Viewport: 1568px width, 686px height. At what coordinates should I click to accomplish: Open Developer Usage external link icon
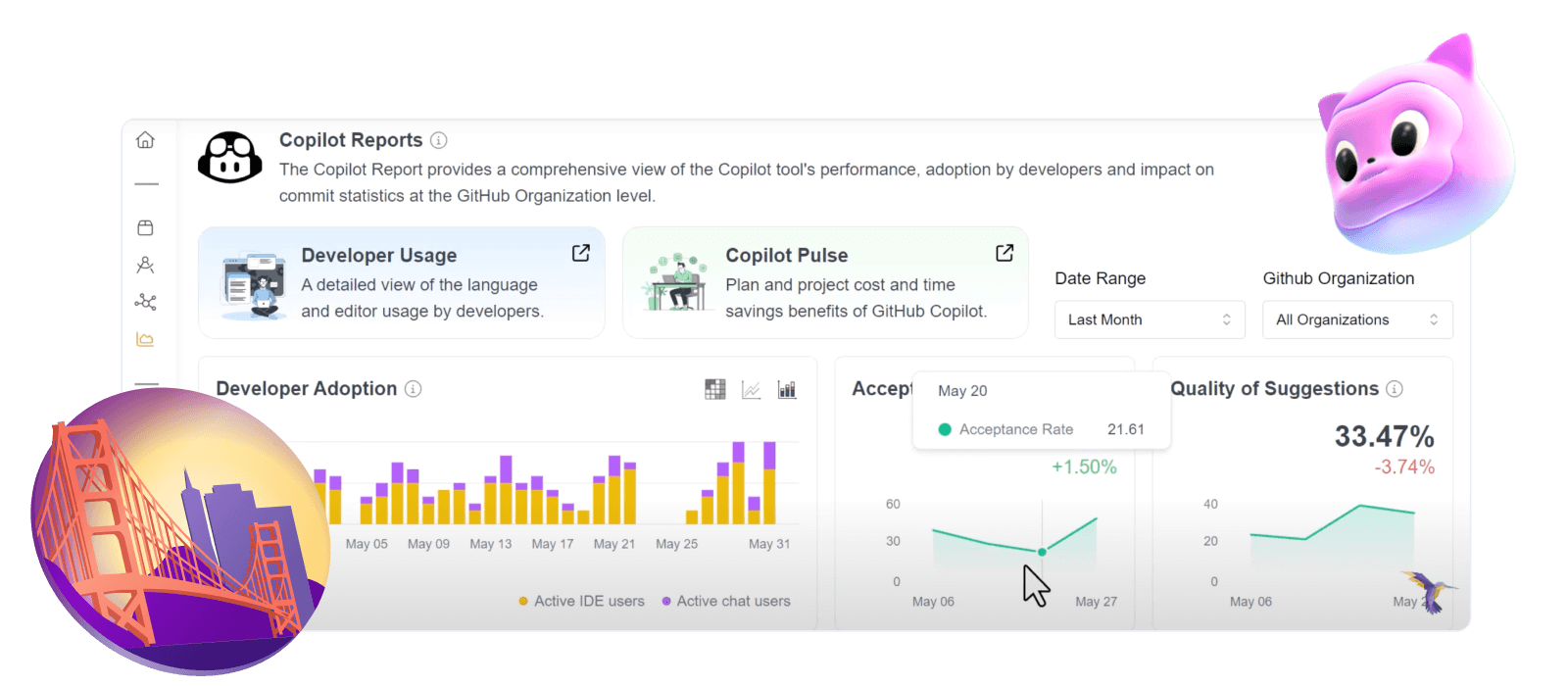[x=581, y=253]
